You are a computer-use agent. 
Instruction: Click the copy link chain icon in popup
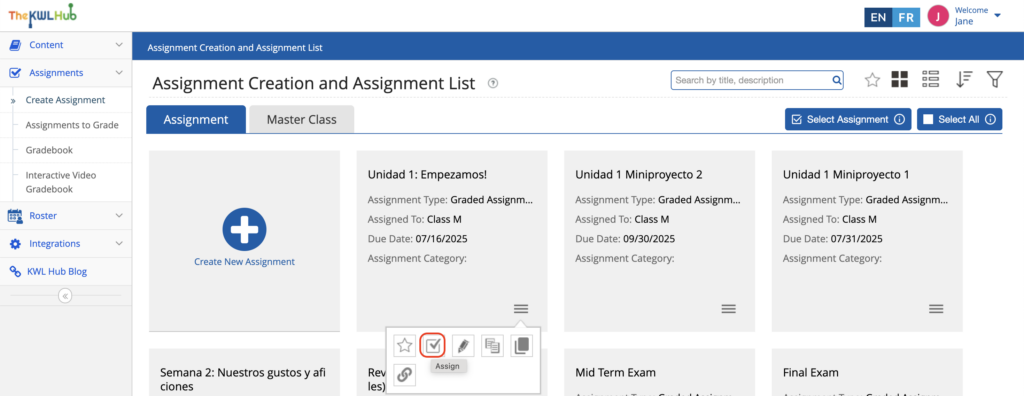click(404, 374)
